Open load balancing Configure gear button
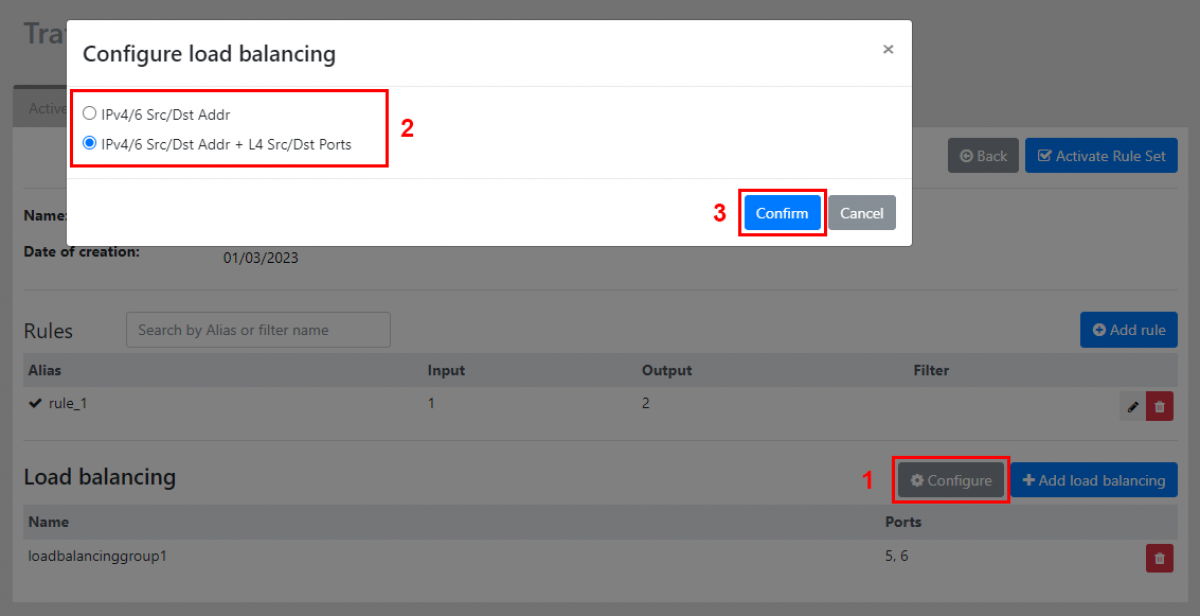The image size is (1200, 616). click(x=951, y=481)
